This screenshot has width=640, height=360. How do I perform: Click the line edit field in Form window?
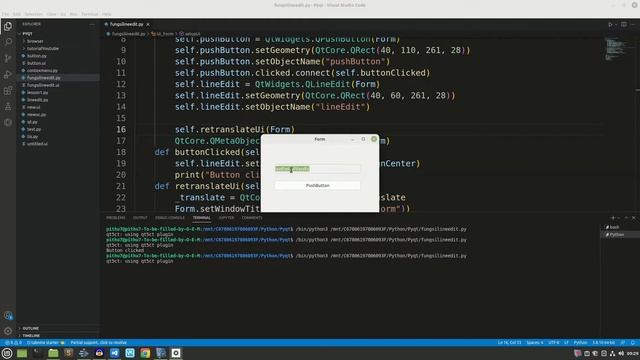click(x=318, y=169)
